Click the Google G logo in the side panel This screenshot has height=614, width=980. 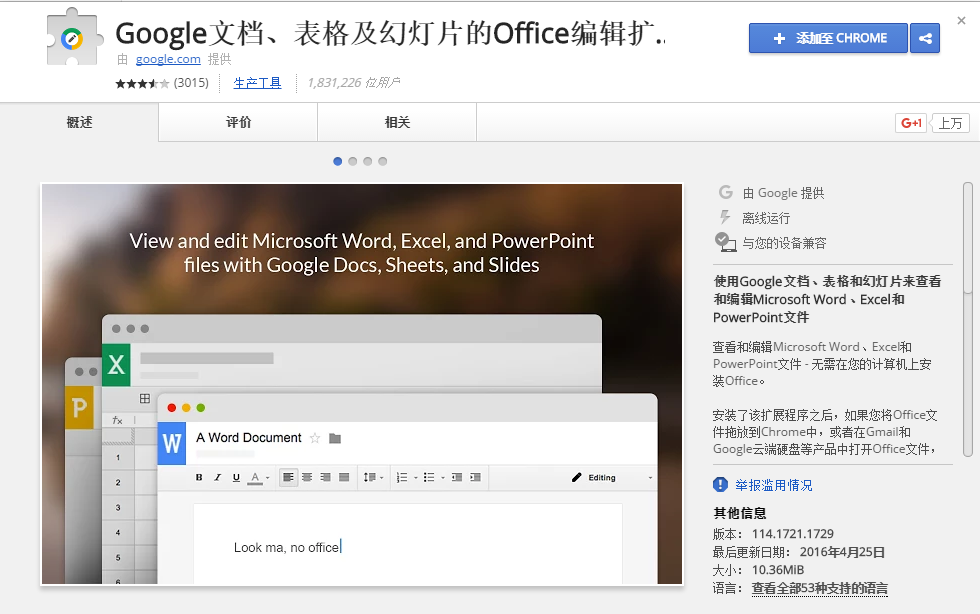click(x=726, y=193)
